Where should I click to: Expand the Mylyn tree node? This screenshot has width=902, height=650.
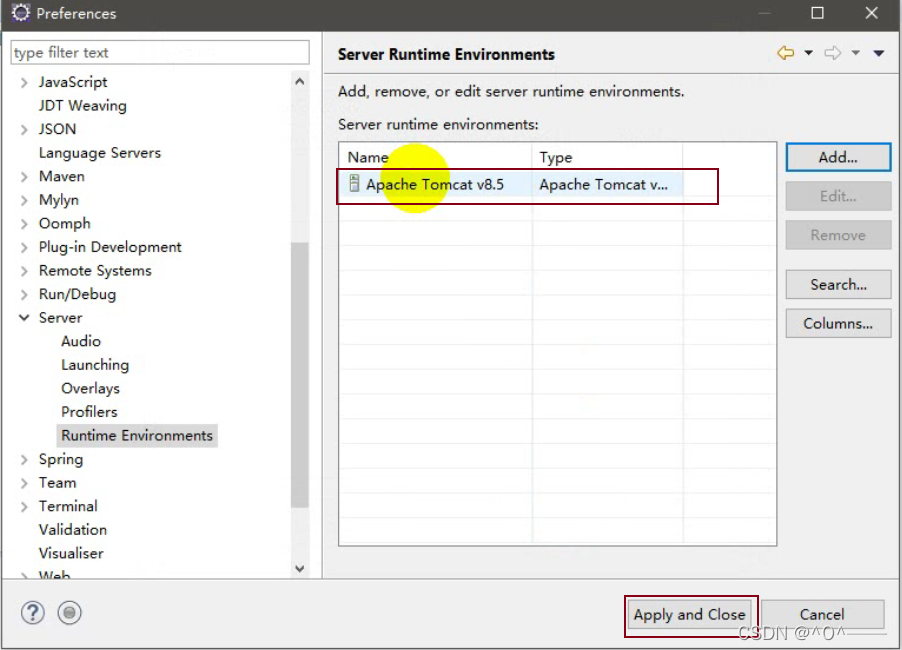pyautogui.click(x=24, y=200)
